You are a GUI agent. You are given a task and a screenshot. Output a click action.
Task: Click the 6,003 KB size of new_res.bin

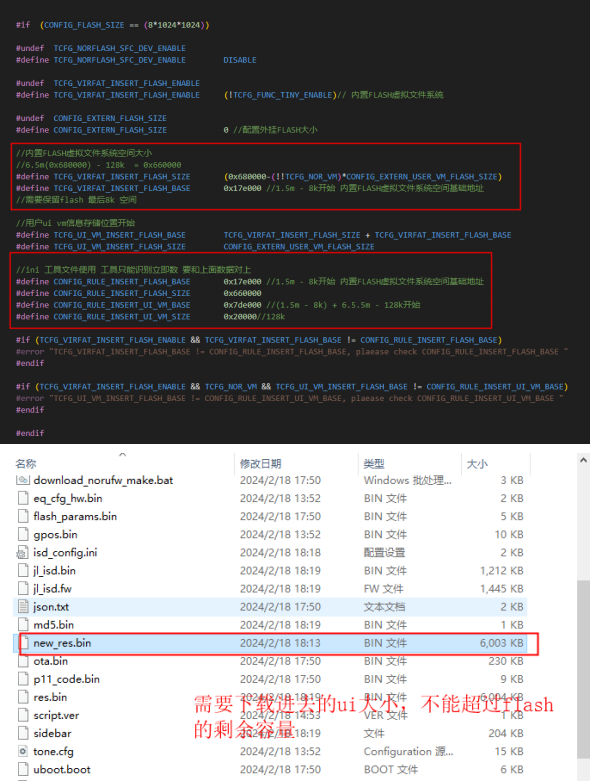(x=501, y=643)
